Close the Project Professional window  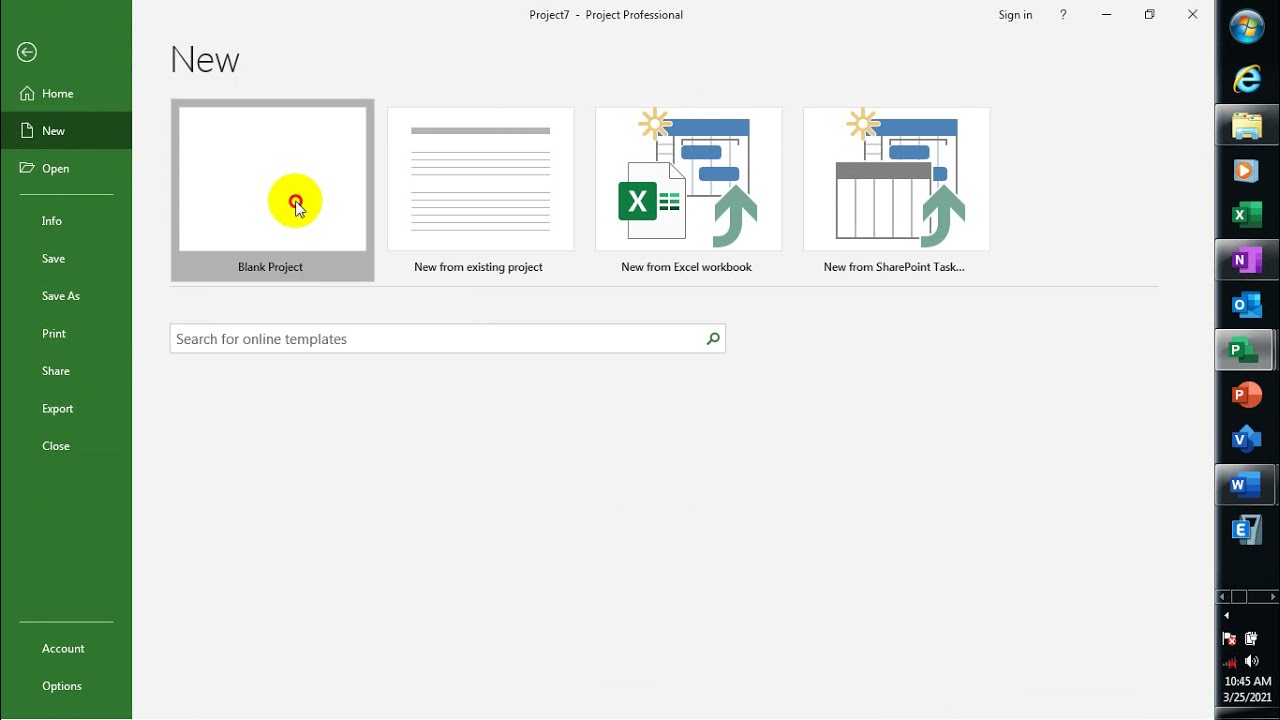pos(1192,15)
